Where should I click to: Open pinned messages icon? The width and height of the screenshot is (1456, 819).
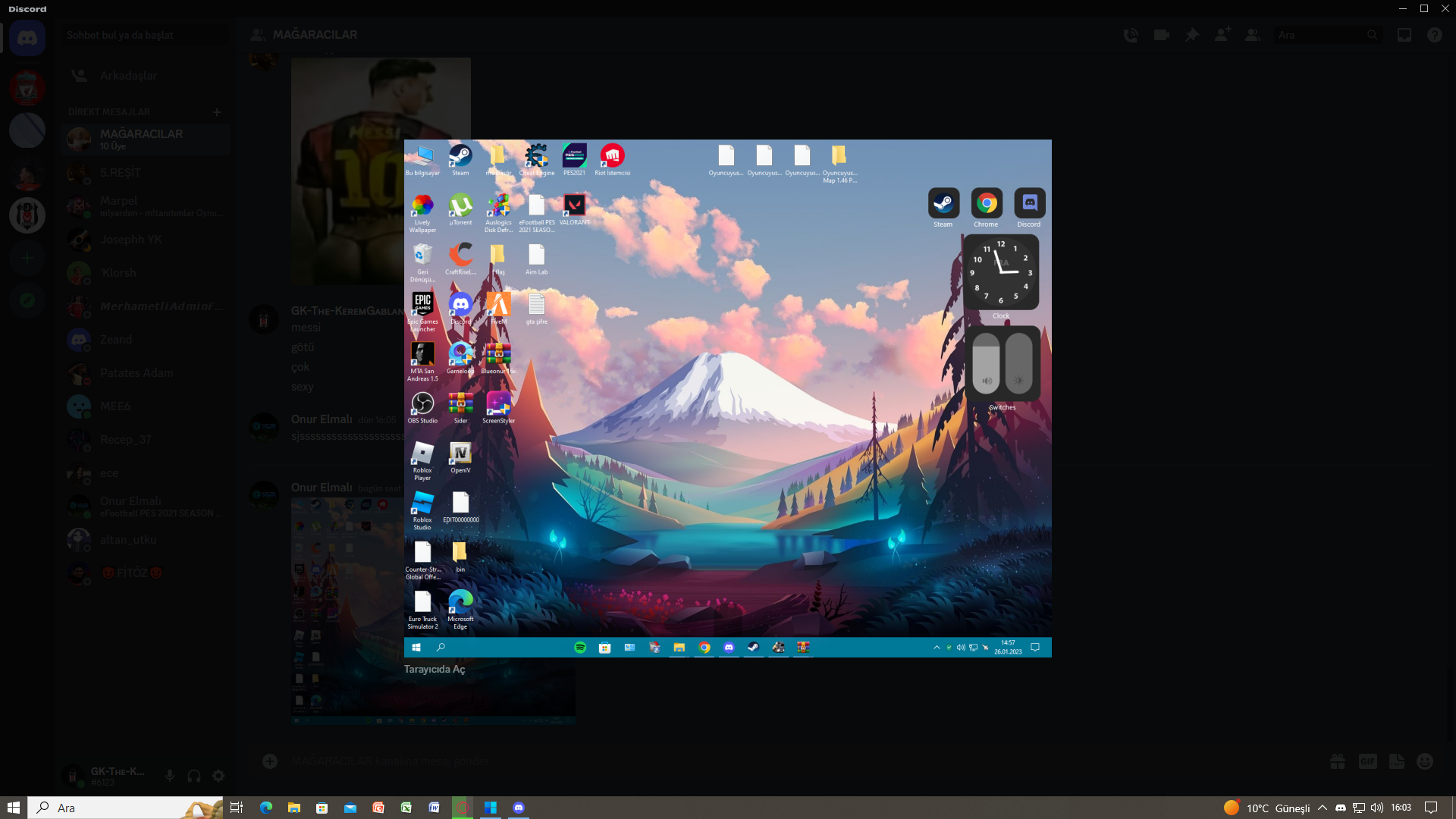pyautogui.click(x=1192, y=35)
